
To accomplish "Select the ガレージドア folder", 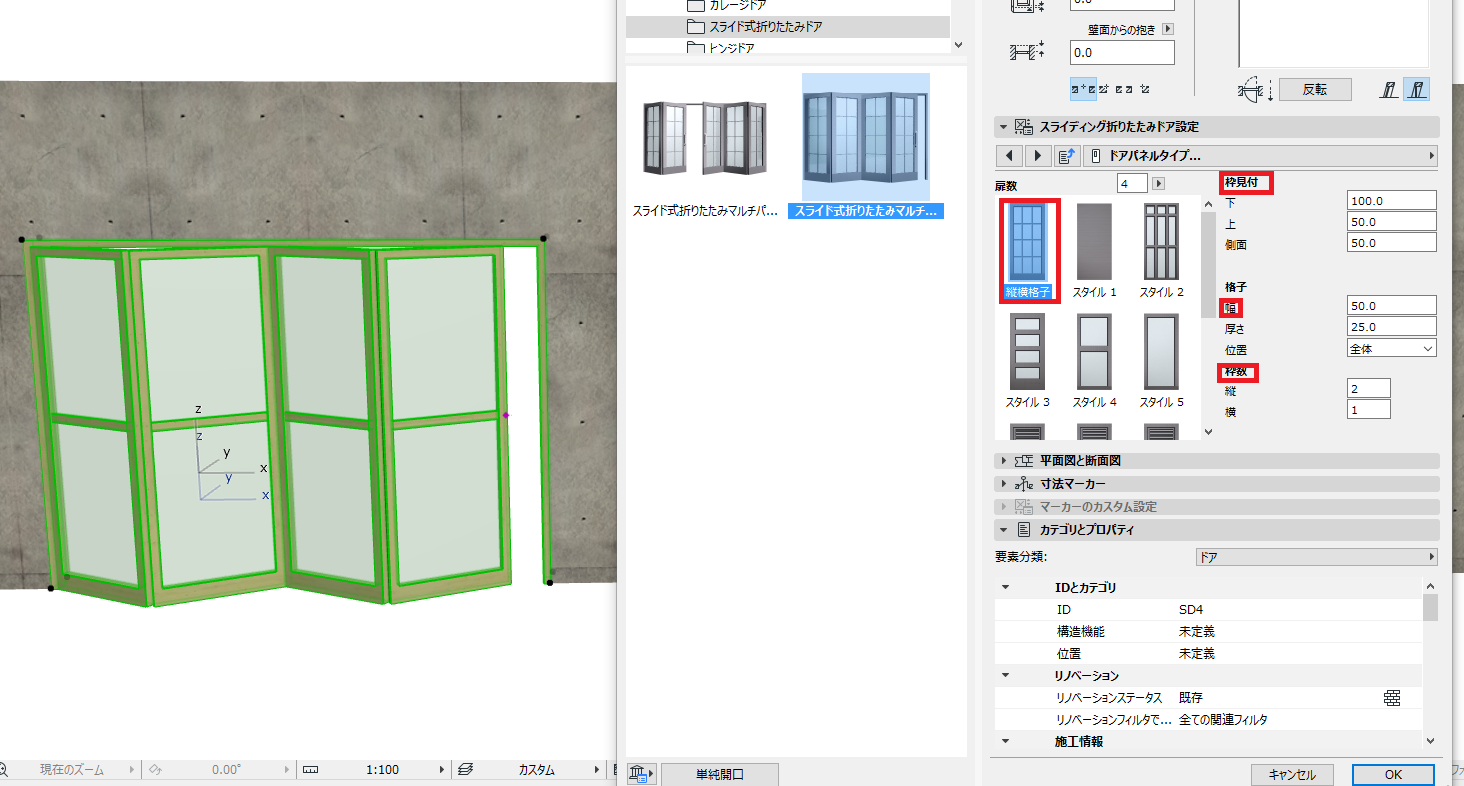I will 727,5.
